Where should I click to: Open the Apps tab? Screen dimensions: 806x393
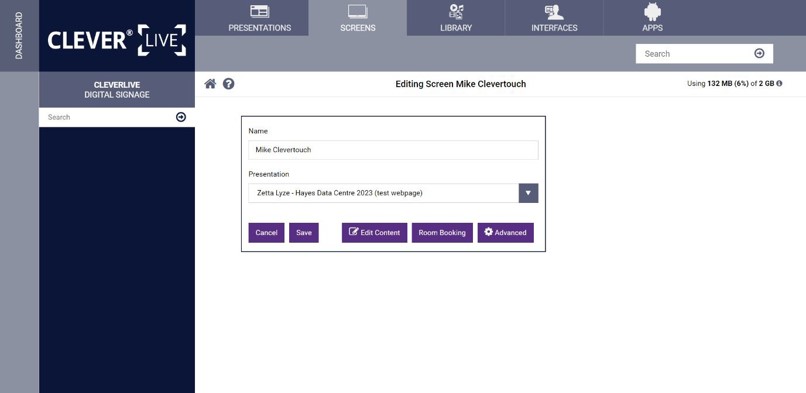click(x=652, y=18)
